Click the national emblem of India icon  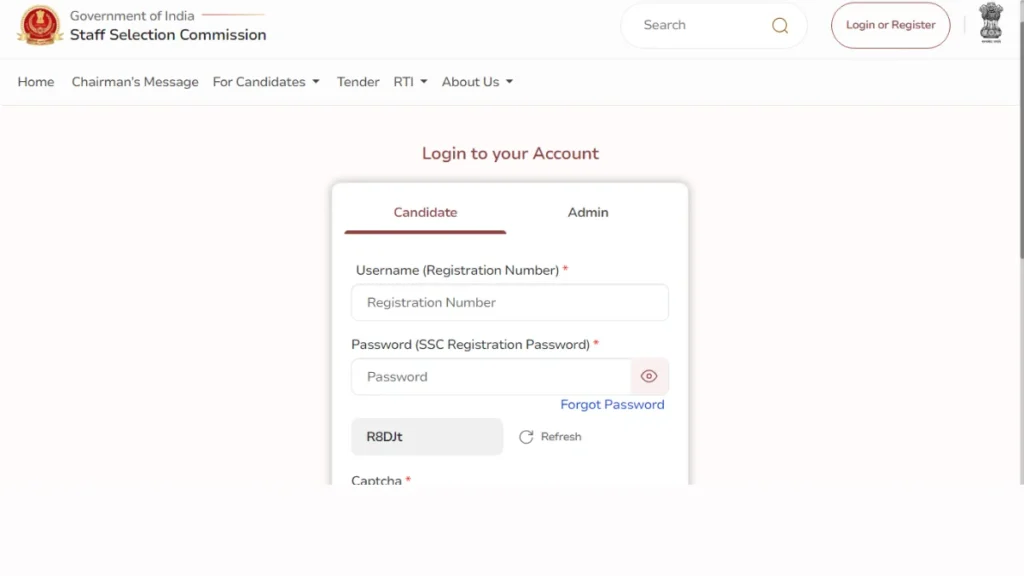point(990,23)
